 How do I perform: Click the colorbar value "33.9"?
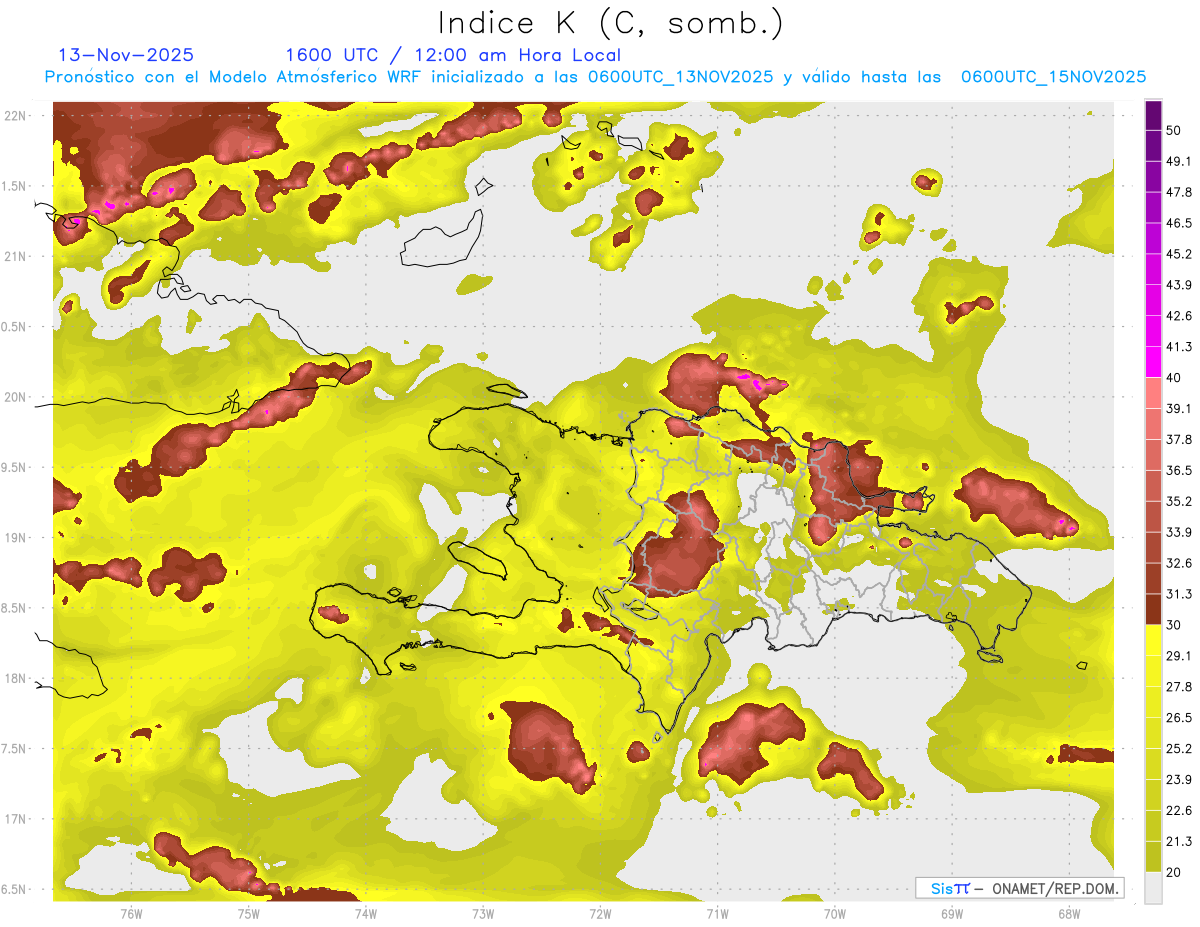[x=1179, y=532]
